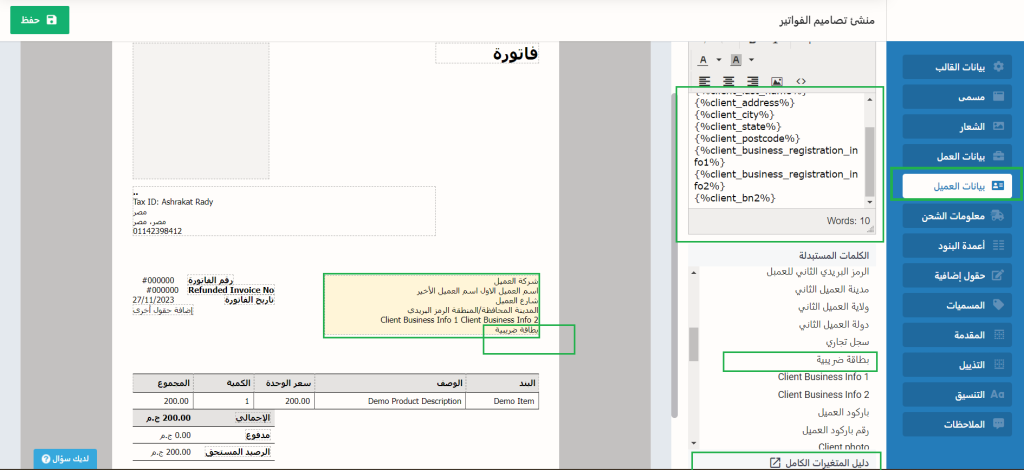This screenshot has height=470, width=1024.
Task: Click the center align icon in editor
Action: pos(728,81)
